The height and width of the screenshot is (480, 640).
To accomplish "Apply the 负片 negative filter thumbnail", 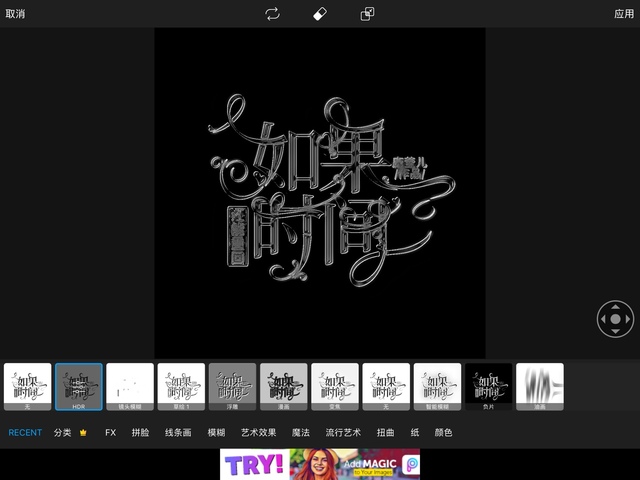I will tap(489, 386).
